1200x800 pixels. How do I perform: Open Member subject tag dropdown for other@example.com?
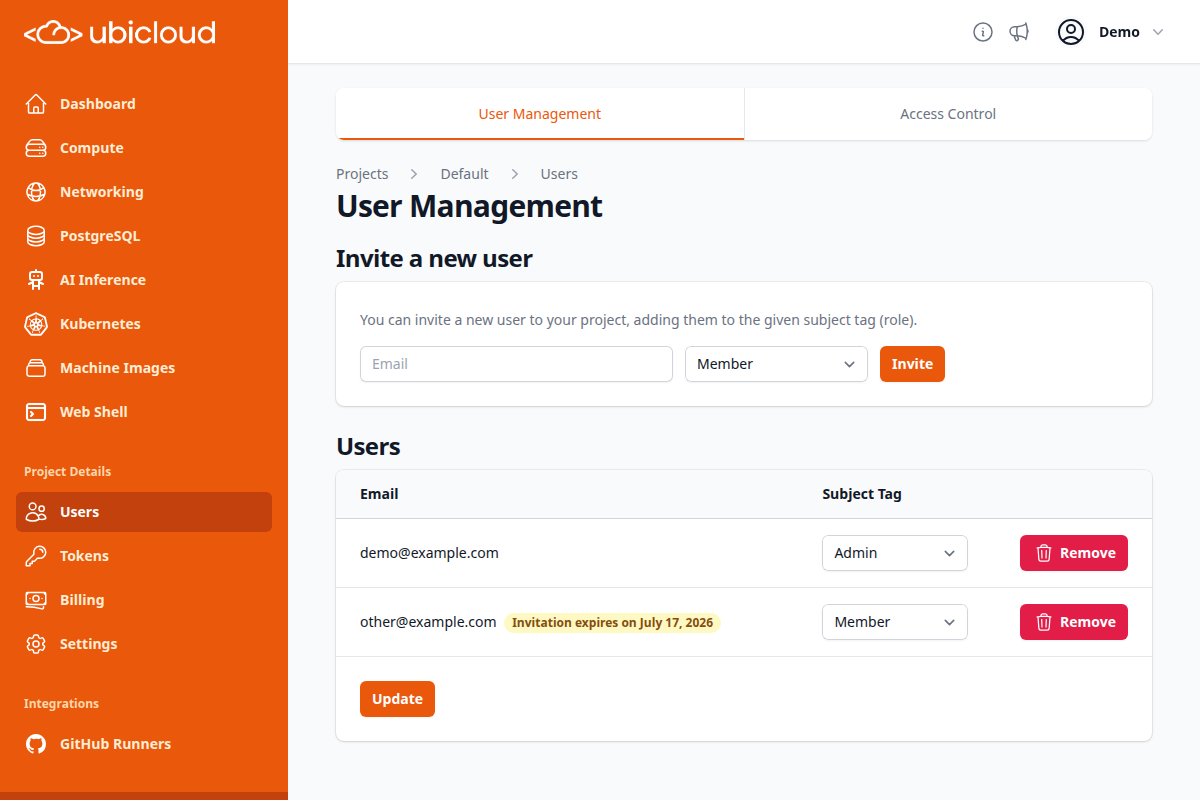click(895, 622)
